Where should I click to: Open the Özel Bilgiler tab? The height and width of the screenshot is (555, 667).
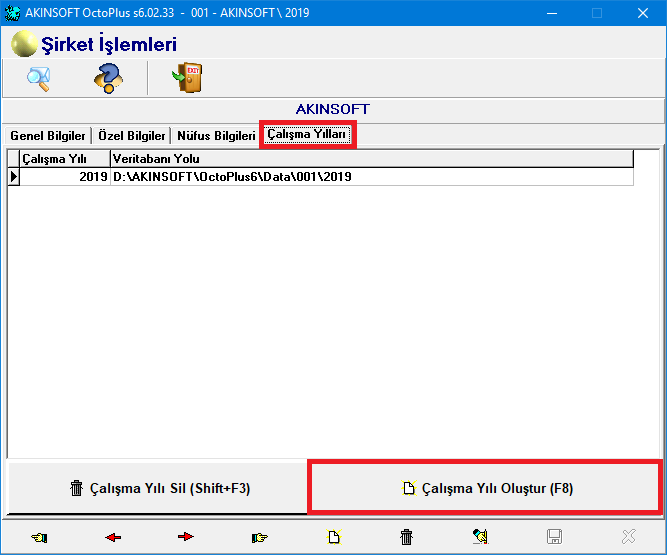coord(131,136)
